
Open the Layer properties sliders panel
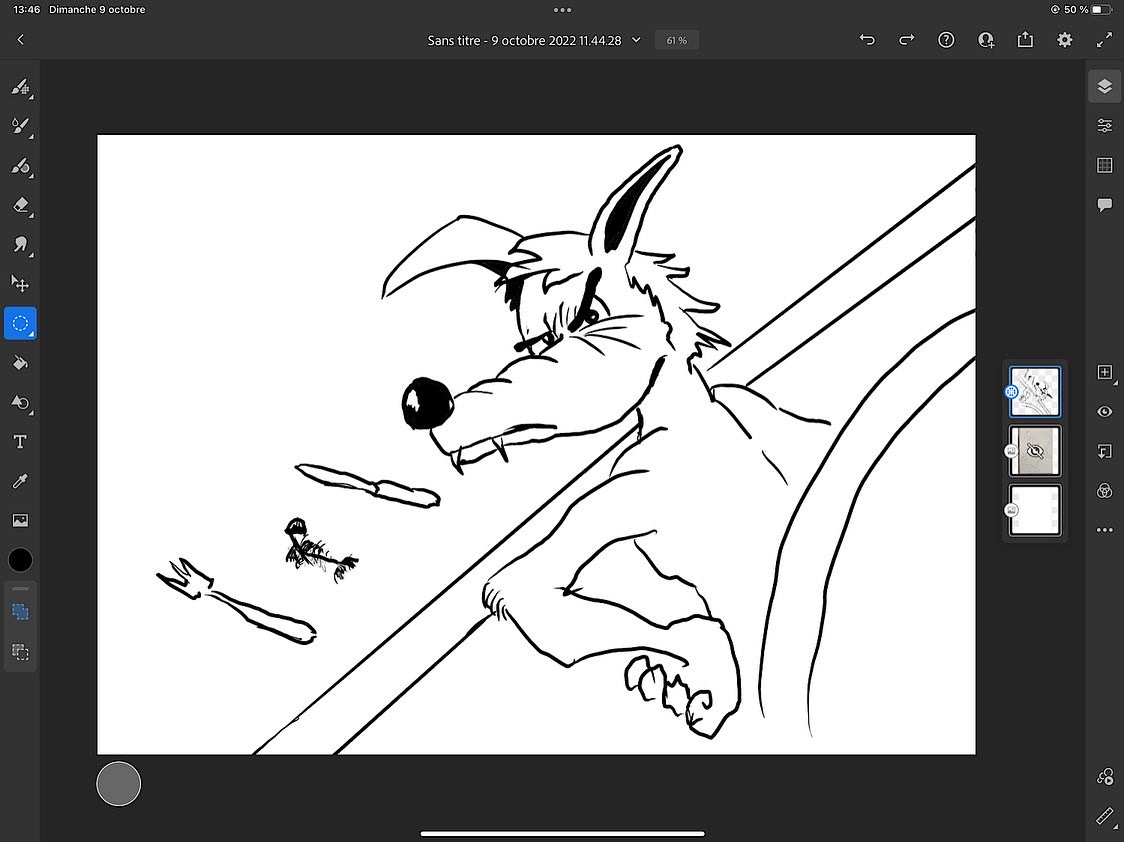click(1105, 125)
